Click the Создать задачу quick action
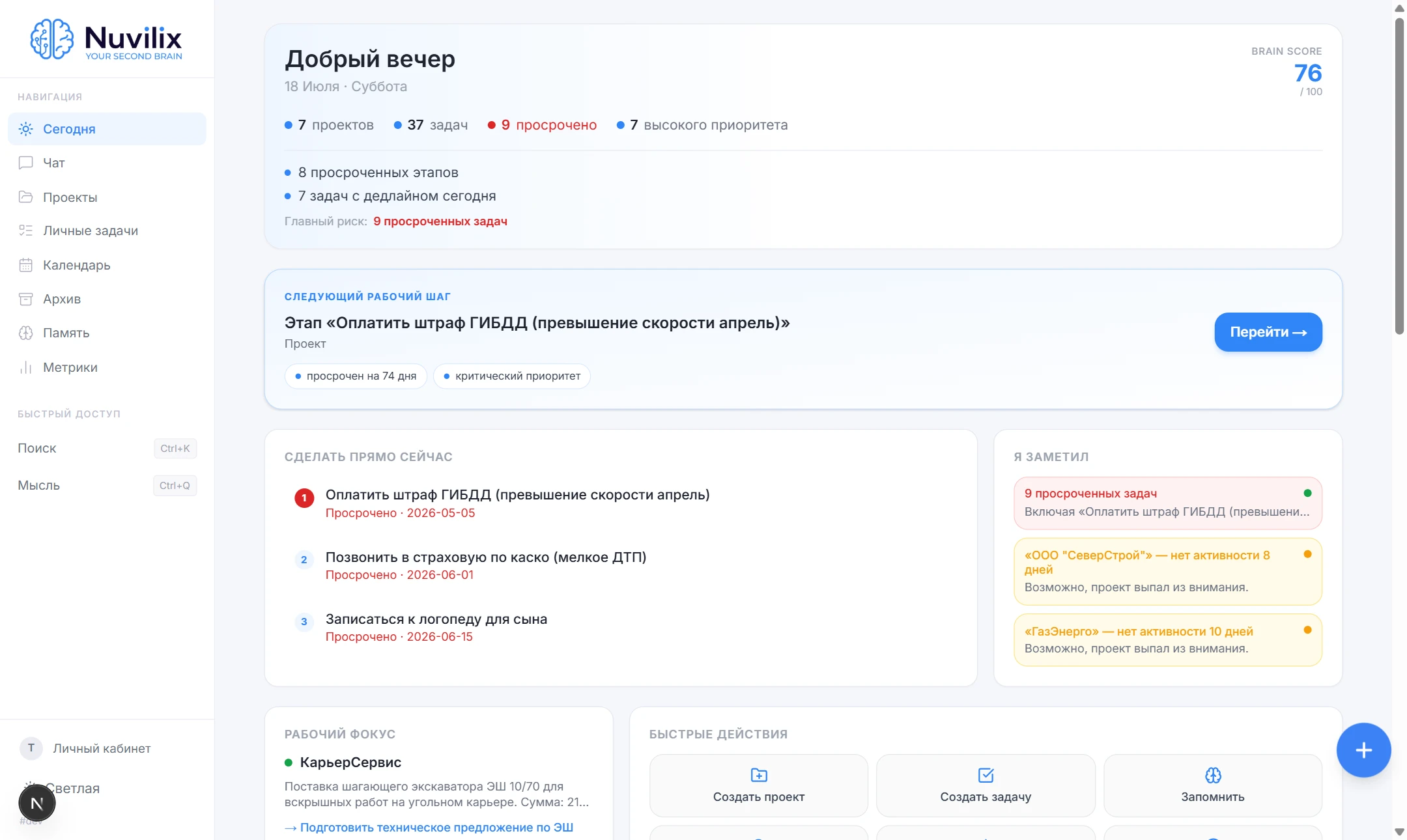 [986, 785]
